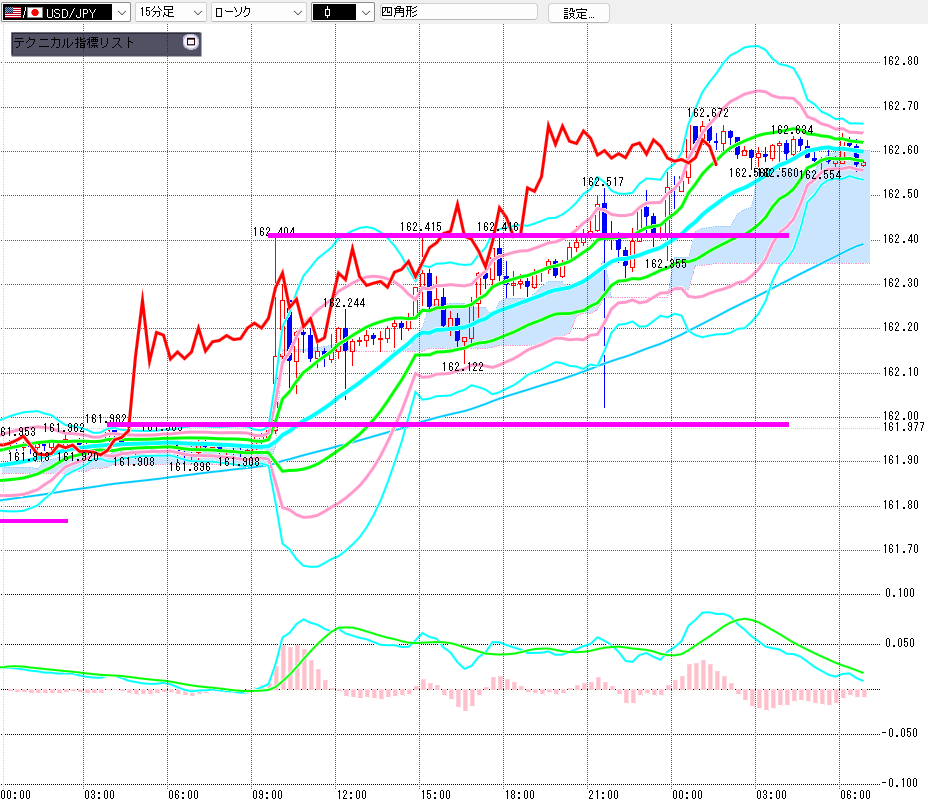Click the MACD 0.050 scale label

click(900, 643)
